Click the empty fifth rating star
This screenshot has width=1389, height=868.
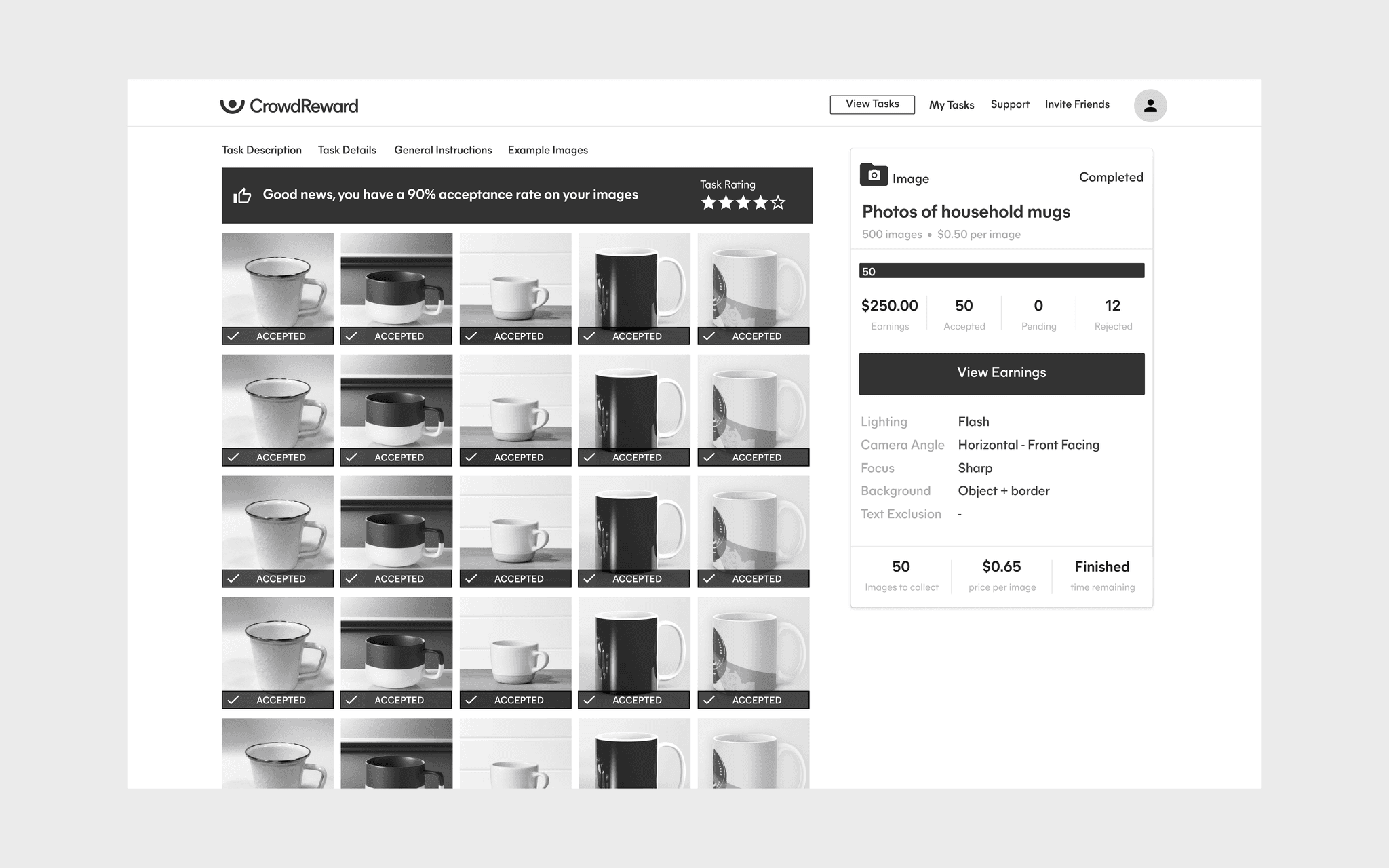(x=778, y=203)
